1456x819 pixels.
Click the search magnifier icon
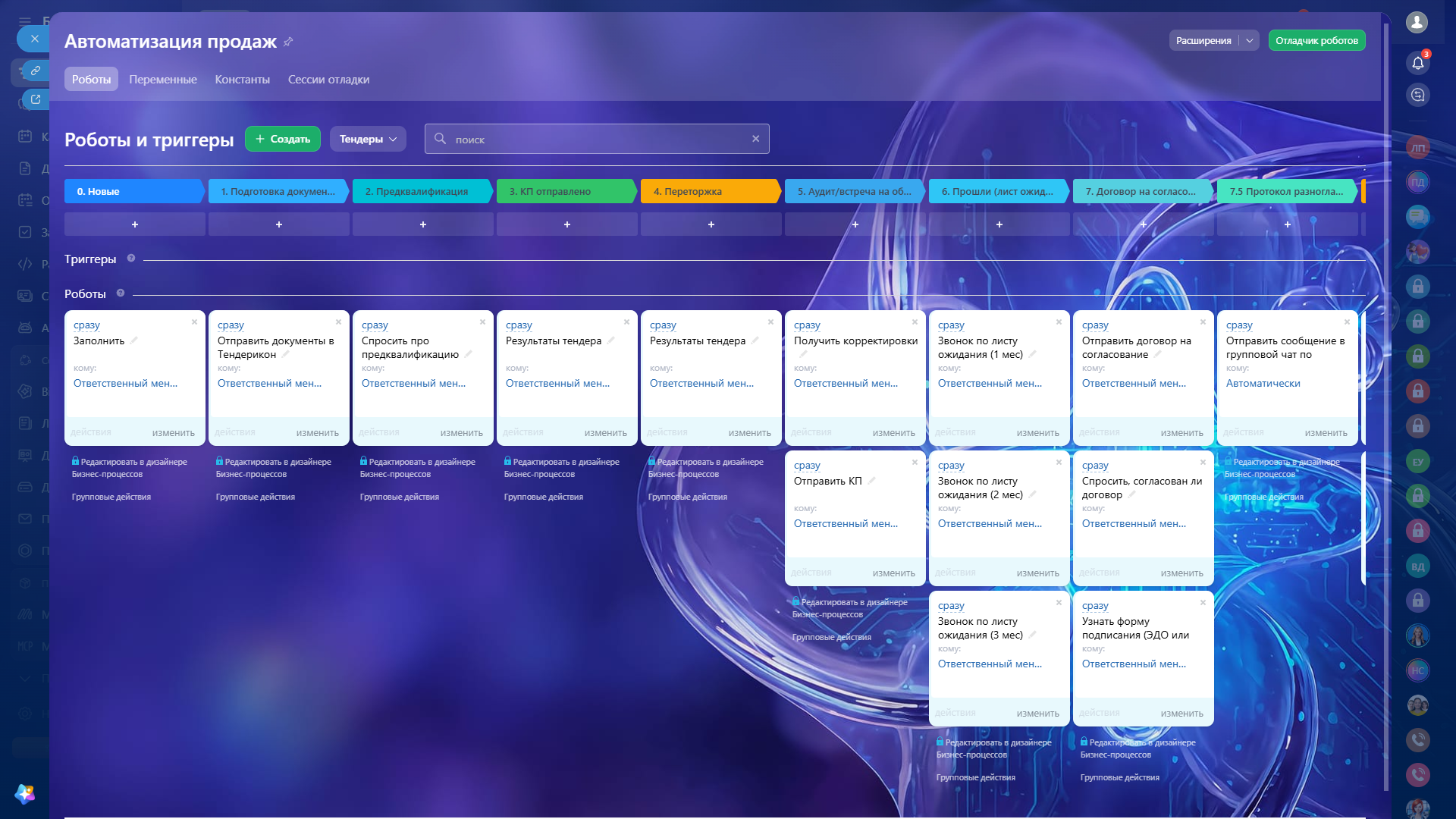click(440, 139)
